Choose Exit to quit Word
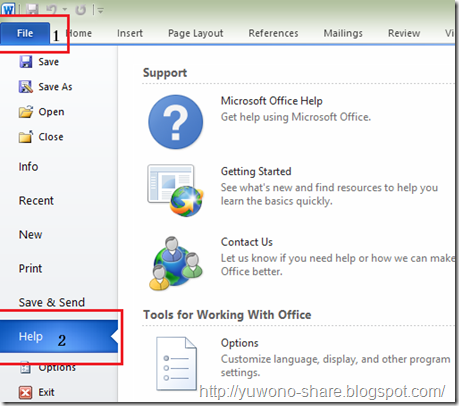This screenshot has height=406, width=459. pos(46,392)
